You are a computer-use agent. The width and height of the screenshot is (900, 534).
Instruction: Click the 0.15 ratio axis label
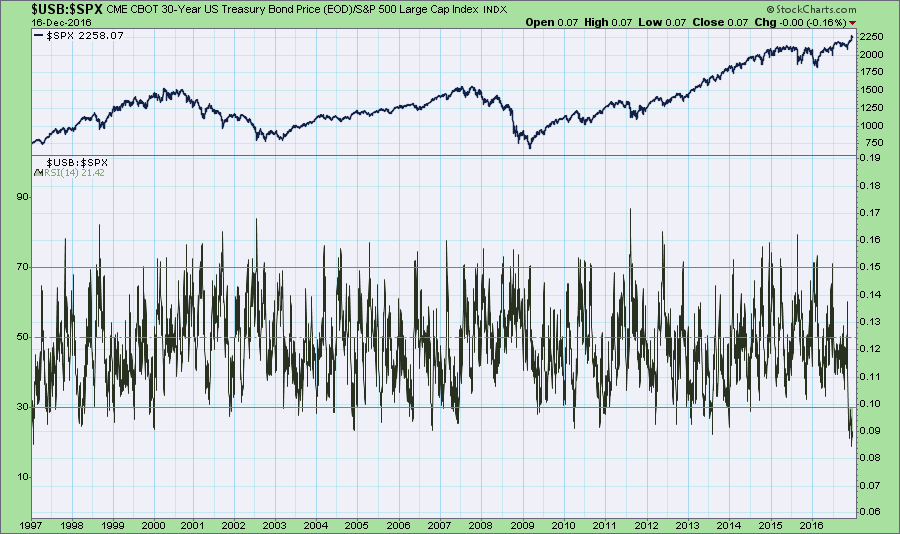(870, 267)
